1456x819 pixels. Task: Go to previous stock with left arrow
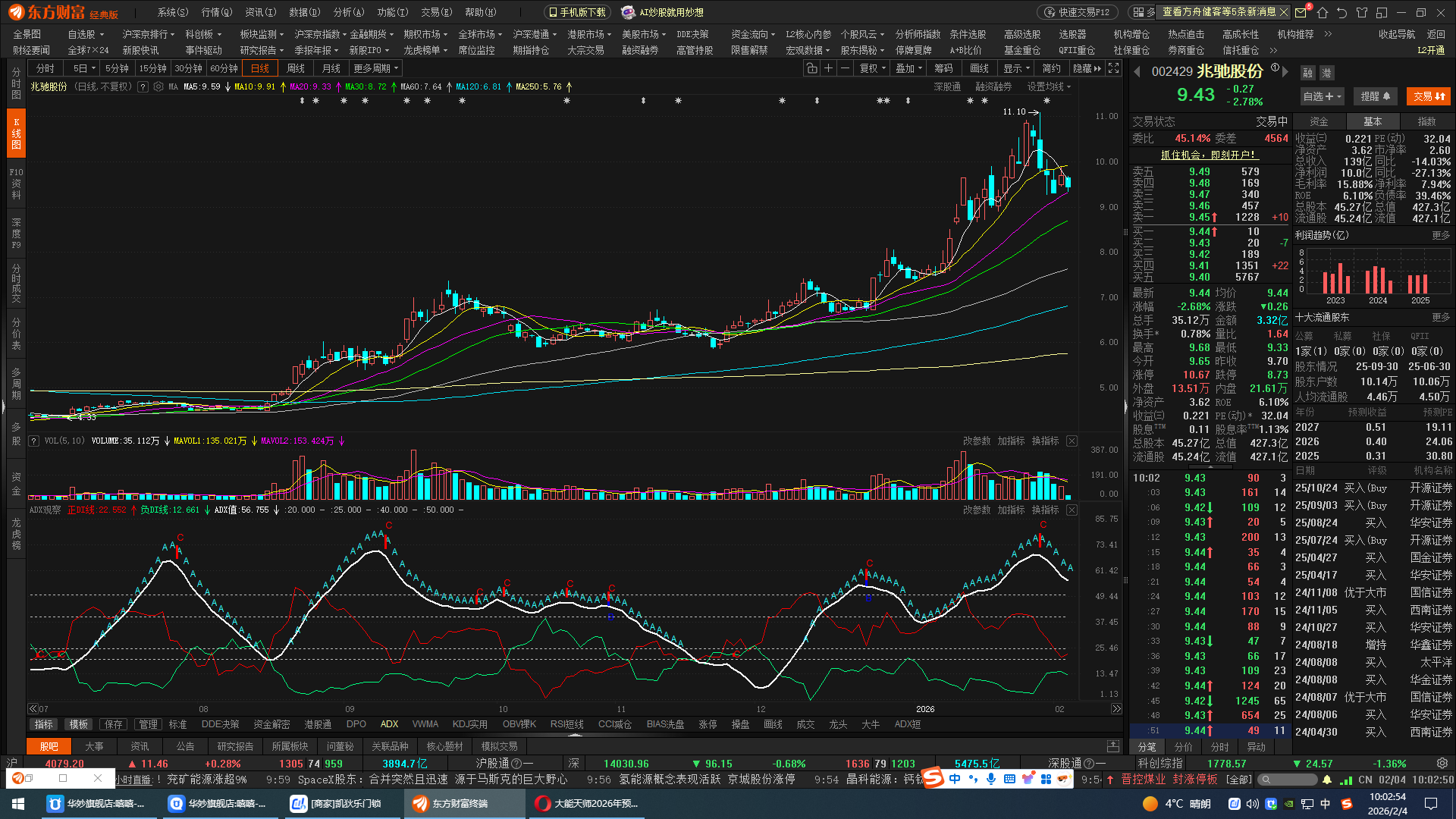[1137, 72]
